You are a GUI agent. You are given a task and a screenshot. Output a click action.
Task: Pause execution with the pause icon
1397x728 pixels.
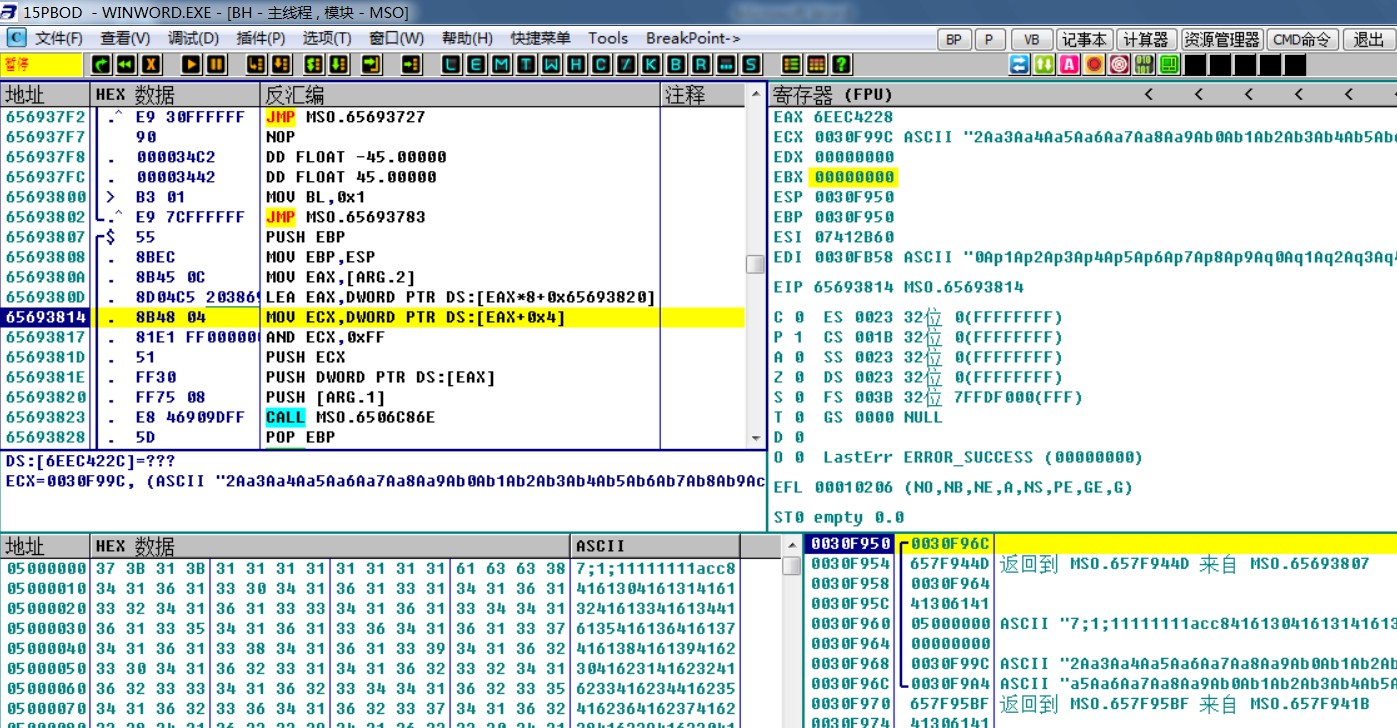coord(217,64)
